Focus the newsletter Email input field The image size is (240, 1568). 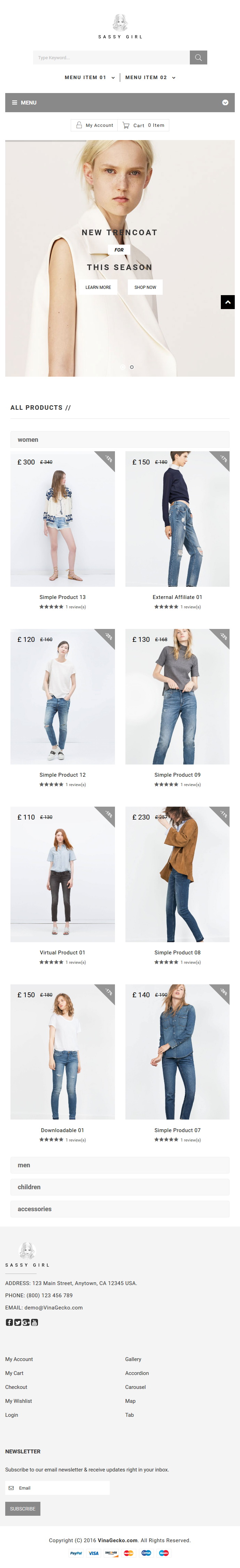coord(57,1488)
